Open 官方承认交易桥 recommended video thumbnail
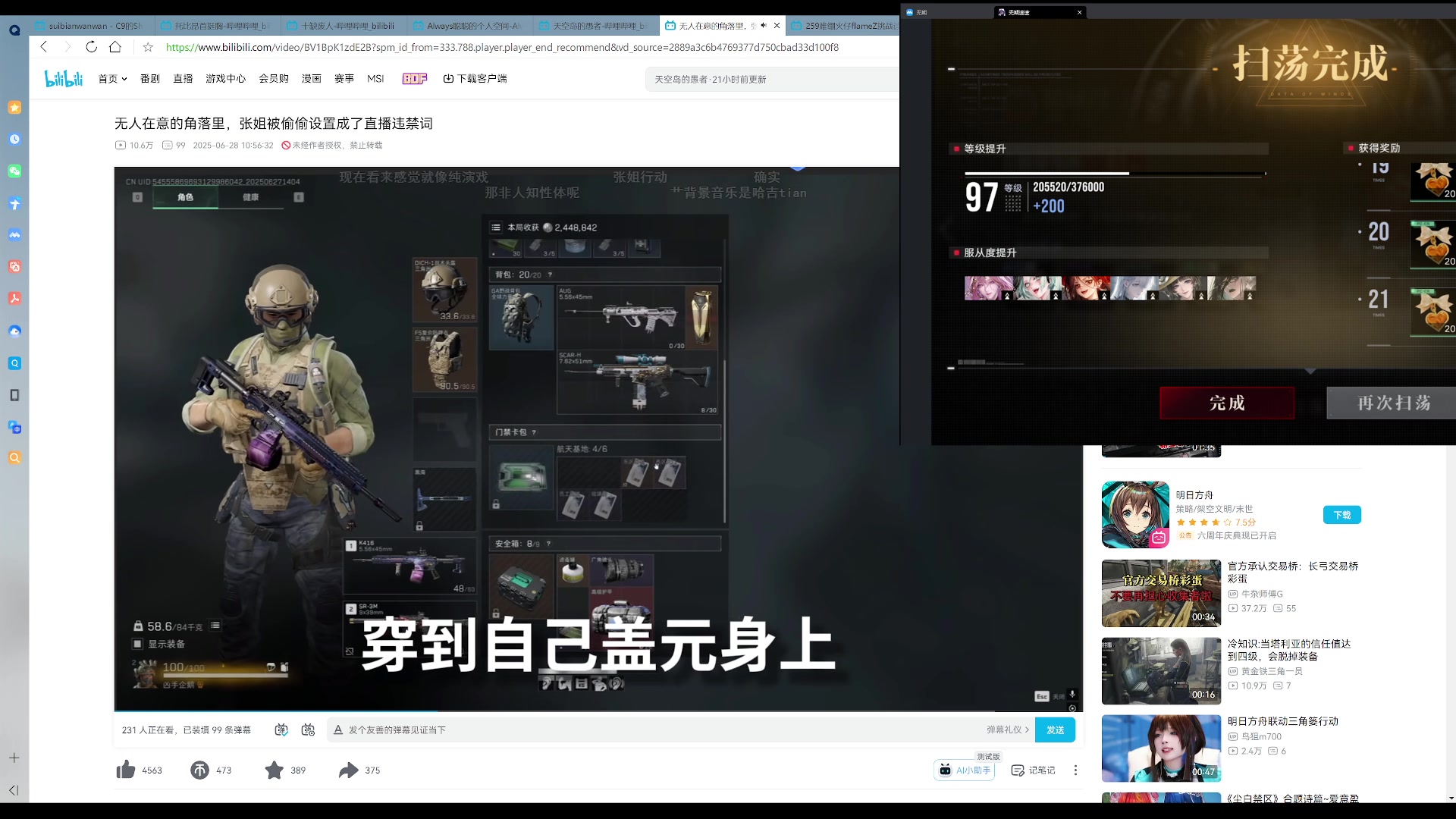The image size is (1456, 819). pyautogui.click(x=1160, y=593)
